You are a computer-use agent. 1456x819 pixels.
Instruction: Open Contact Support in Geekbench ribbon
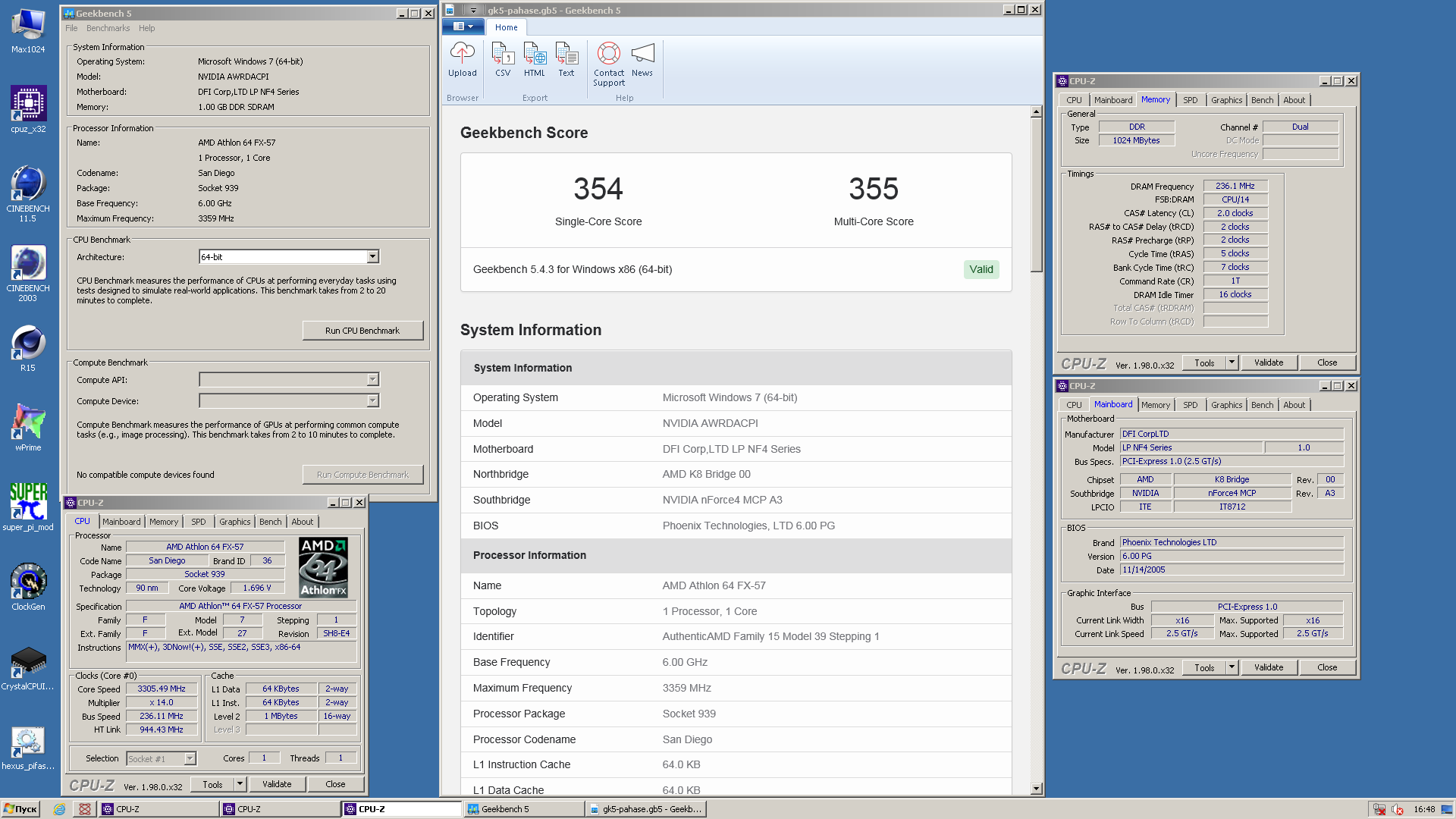tap(609, 64)
